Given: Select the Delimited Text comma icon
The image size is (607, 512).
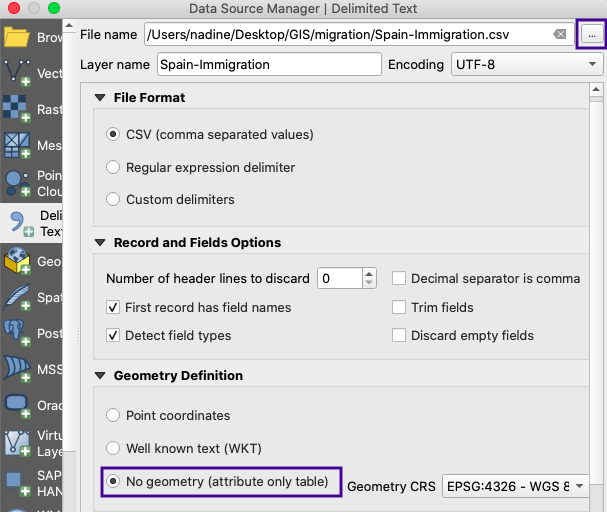Looking at the screenshot, I should pos(21,223).
